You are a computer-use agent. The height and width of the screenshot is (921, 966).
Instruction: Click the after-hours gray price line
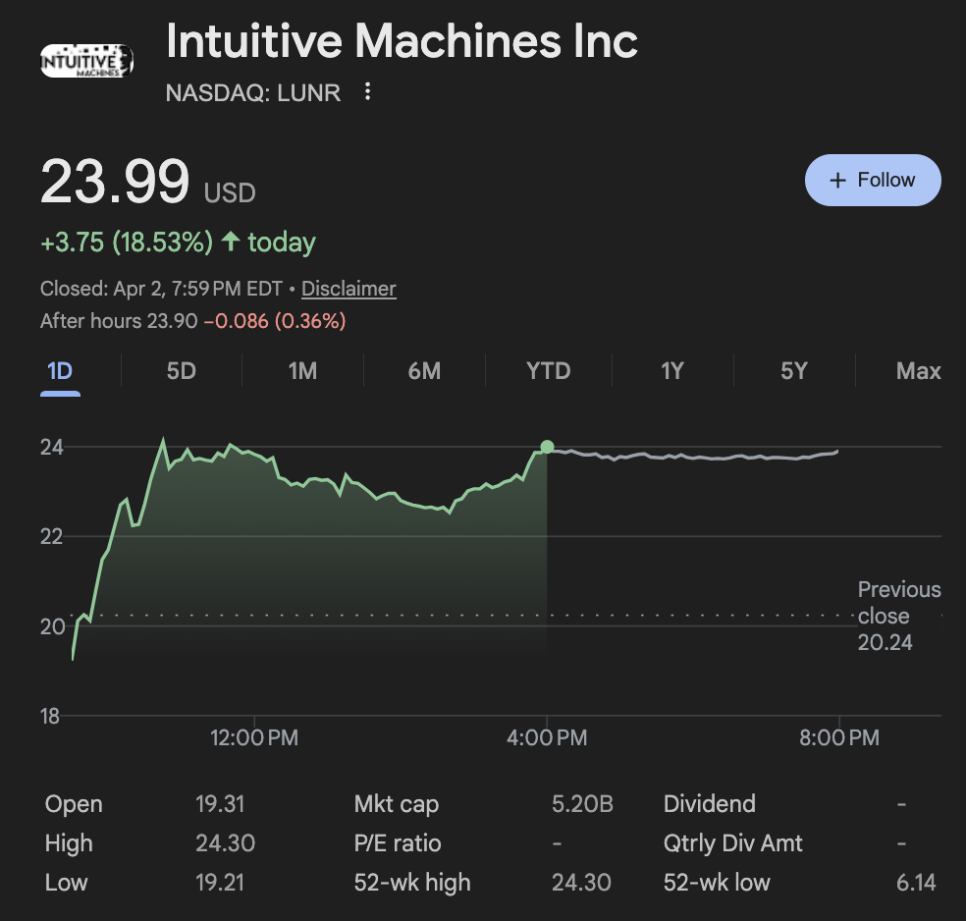pos(700,457)
